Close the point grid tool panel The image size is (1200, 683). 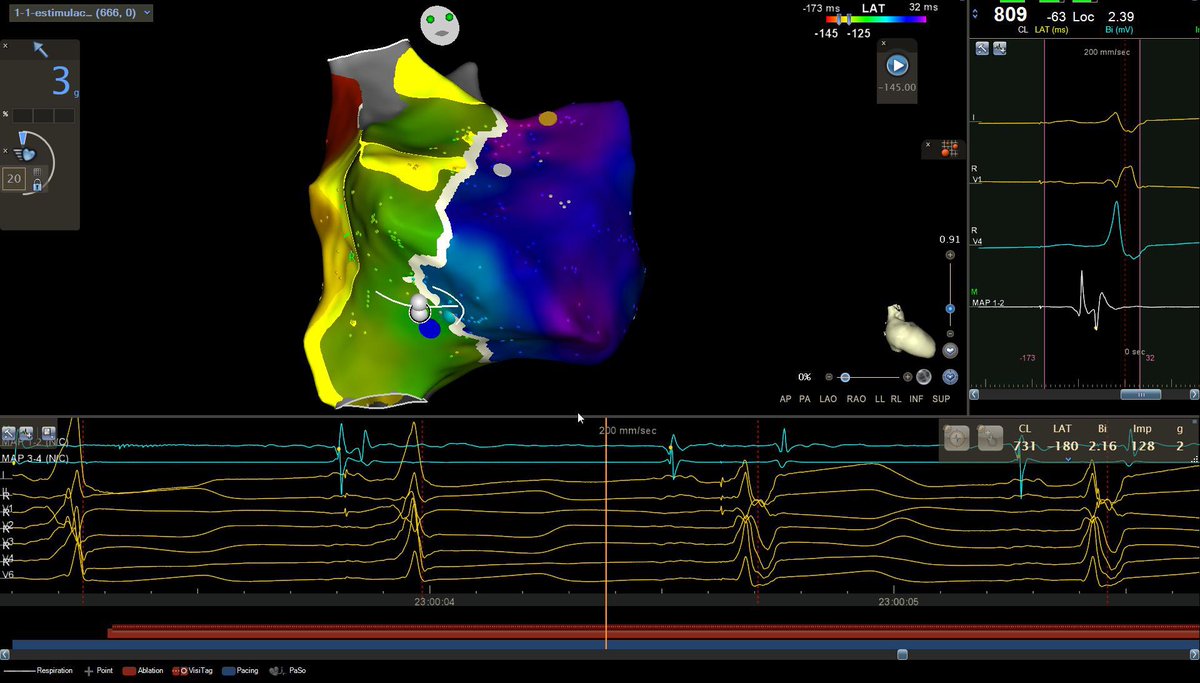929,147
